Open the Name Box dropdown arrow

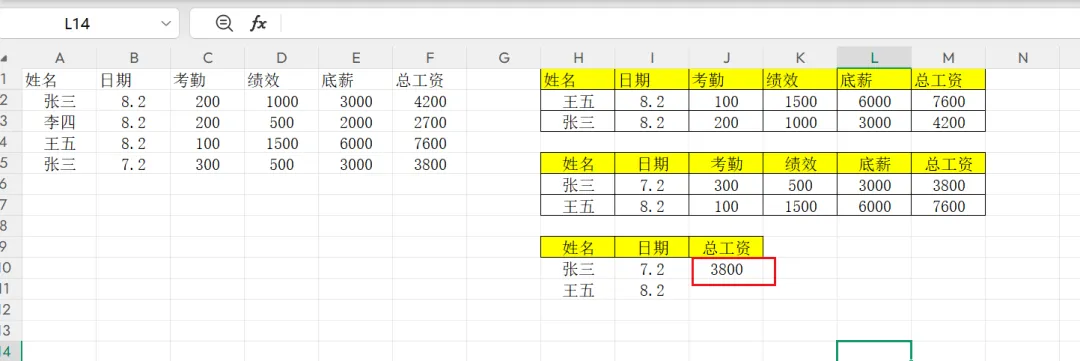point(165,23)
